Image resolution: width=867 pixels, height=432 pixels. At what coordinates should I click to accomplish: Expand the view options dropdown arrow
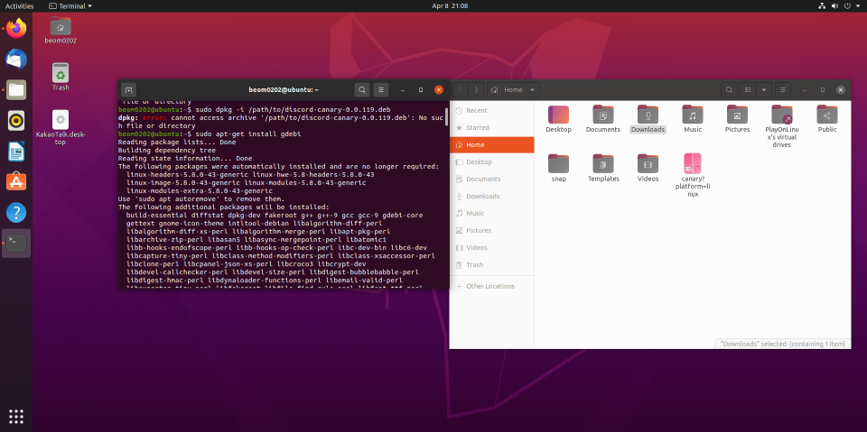click(x=764, y=90)
